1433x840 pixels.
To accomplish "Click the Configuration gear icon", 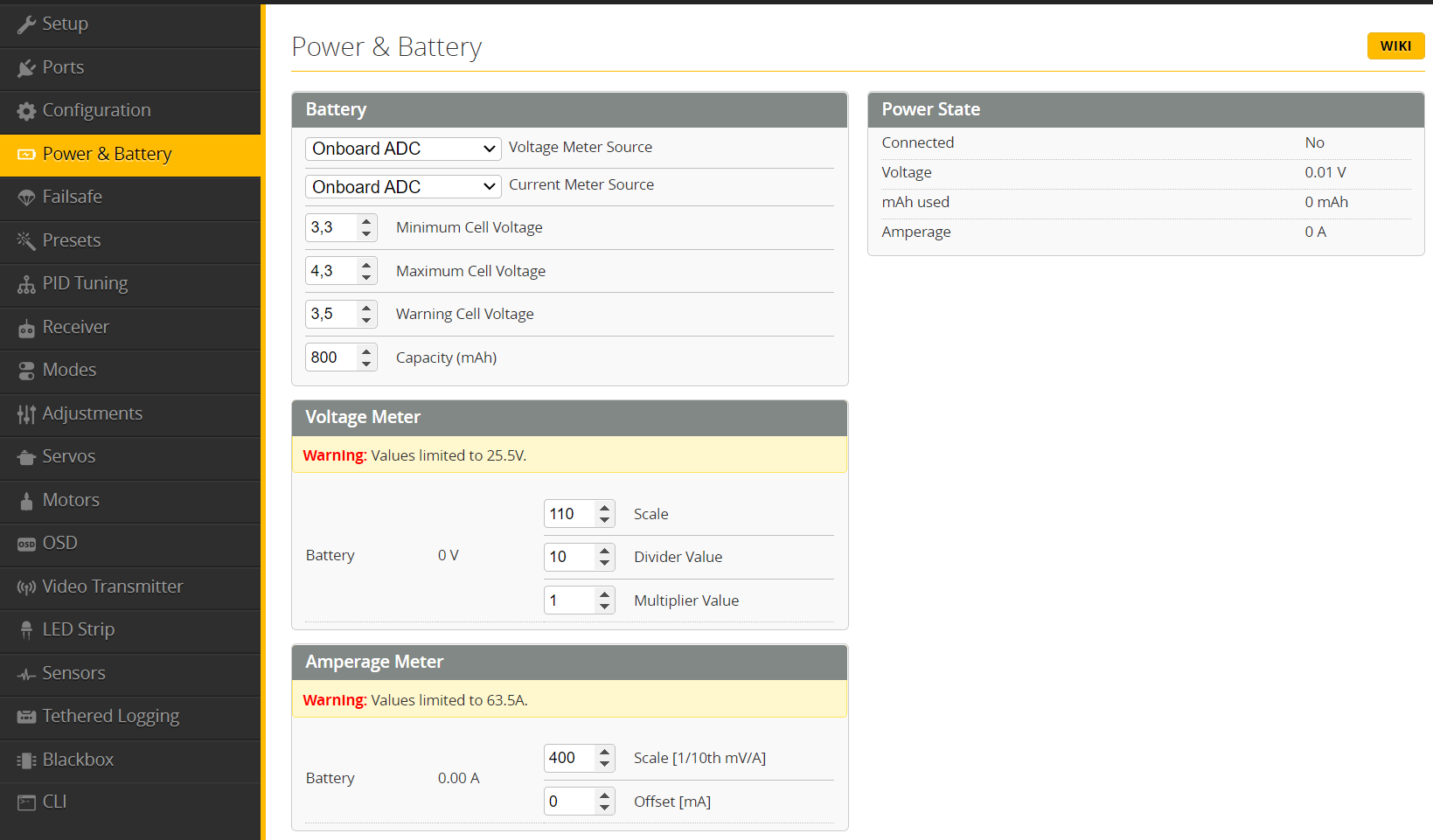I will [26, 111].
